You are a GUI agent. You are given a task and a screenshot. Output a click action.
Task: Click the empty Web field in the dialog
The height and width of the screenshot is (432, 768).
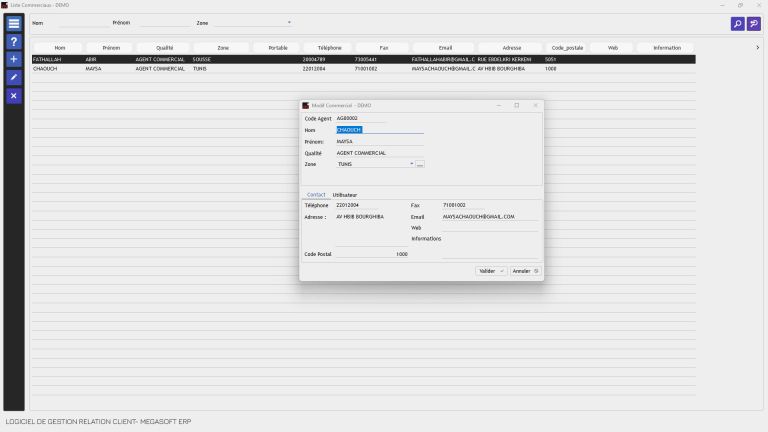(490, 228)
